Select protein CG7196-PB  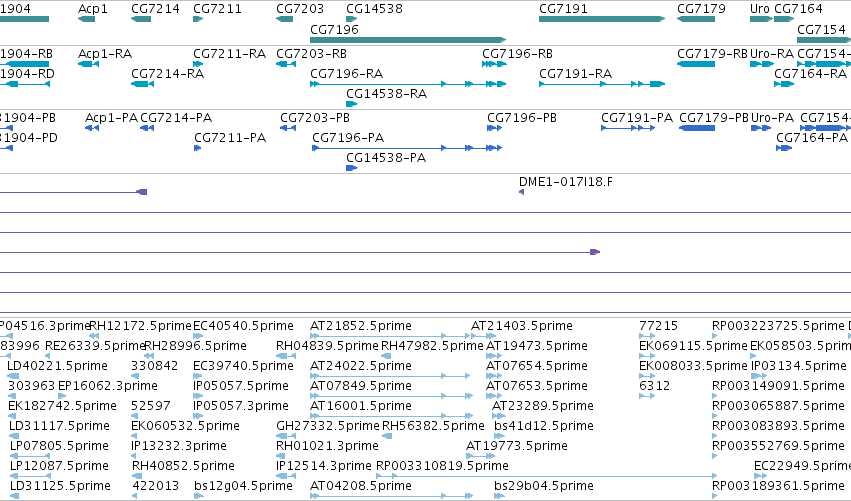click(522, 118)
